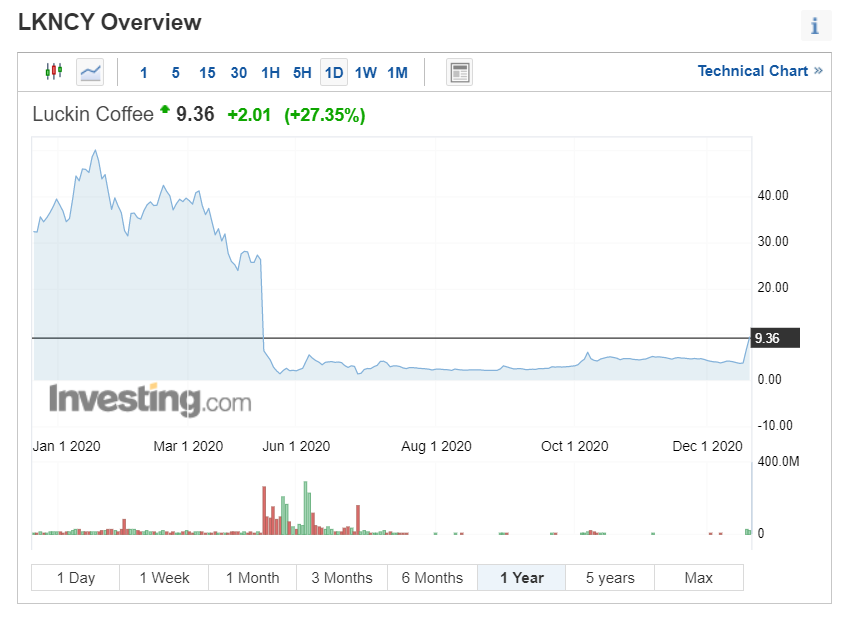Click the Aug 1 2020 axis label

tap(436, 446)
